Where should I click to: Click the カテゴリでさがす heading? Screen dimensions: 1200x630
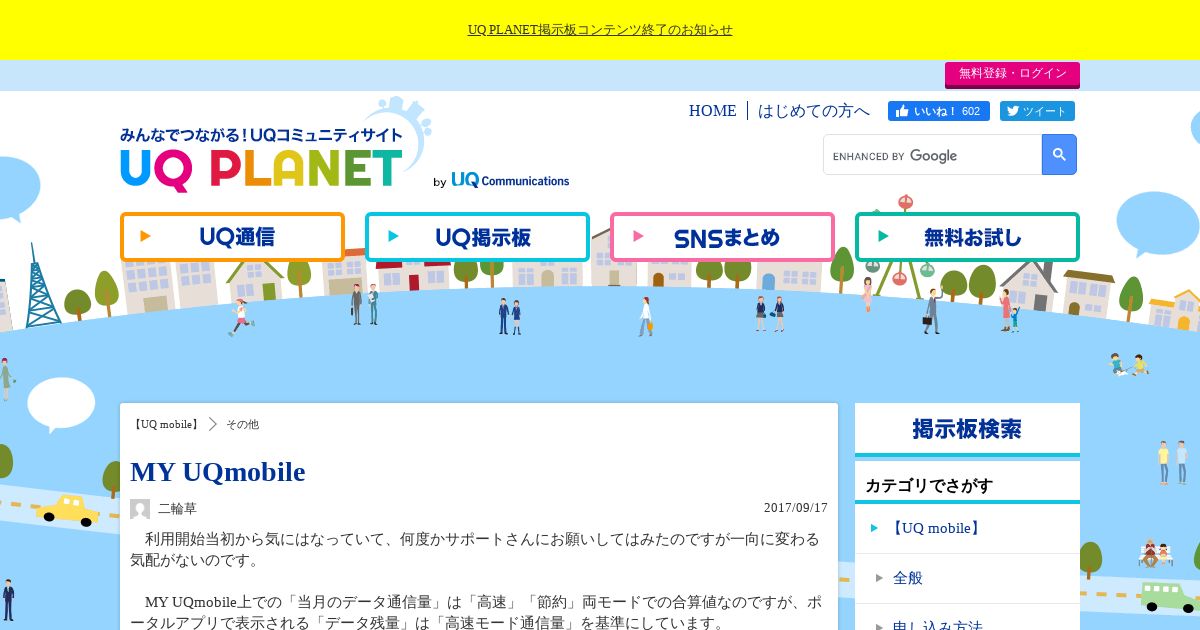pyautogui.click(x=929, y=485)
